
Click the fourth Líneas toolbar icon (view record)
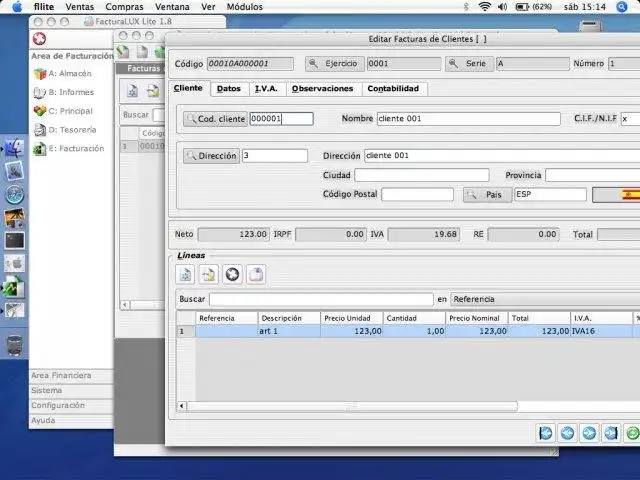(256, 274)
